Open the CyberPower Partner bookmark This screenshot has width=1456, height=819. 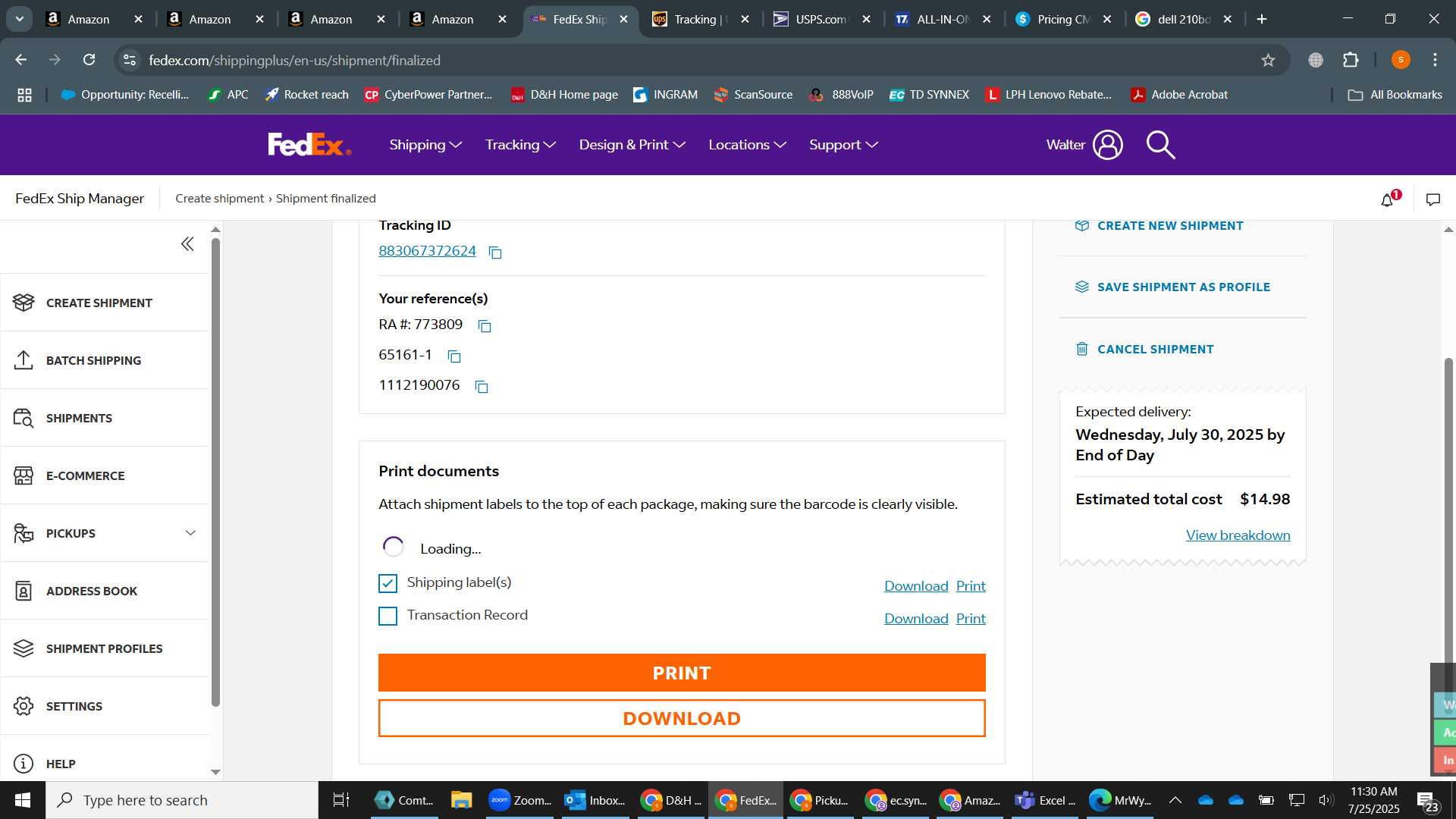coord(428,95)
